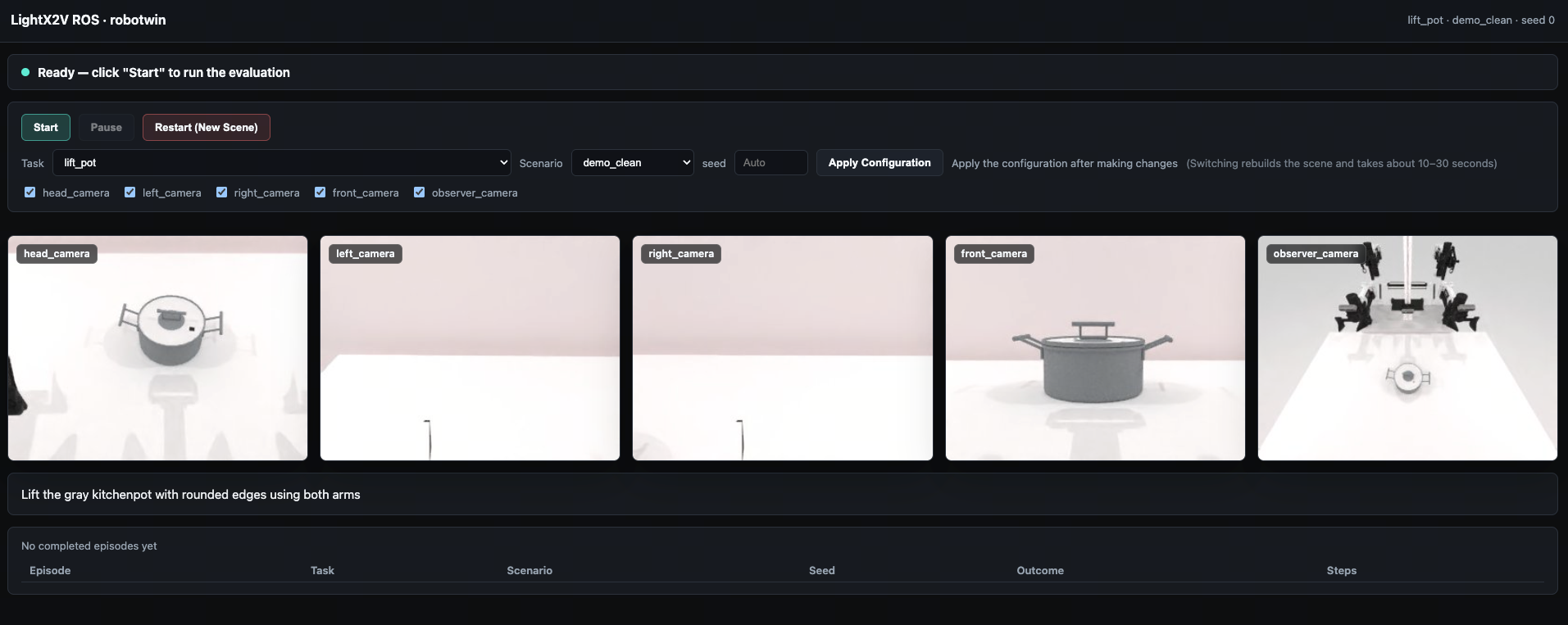Viewport: 1568px width, 625px height.
Task: Click the lift_pot · demo_clean · seed 0 header text
Action: point(1480,20)
